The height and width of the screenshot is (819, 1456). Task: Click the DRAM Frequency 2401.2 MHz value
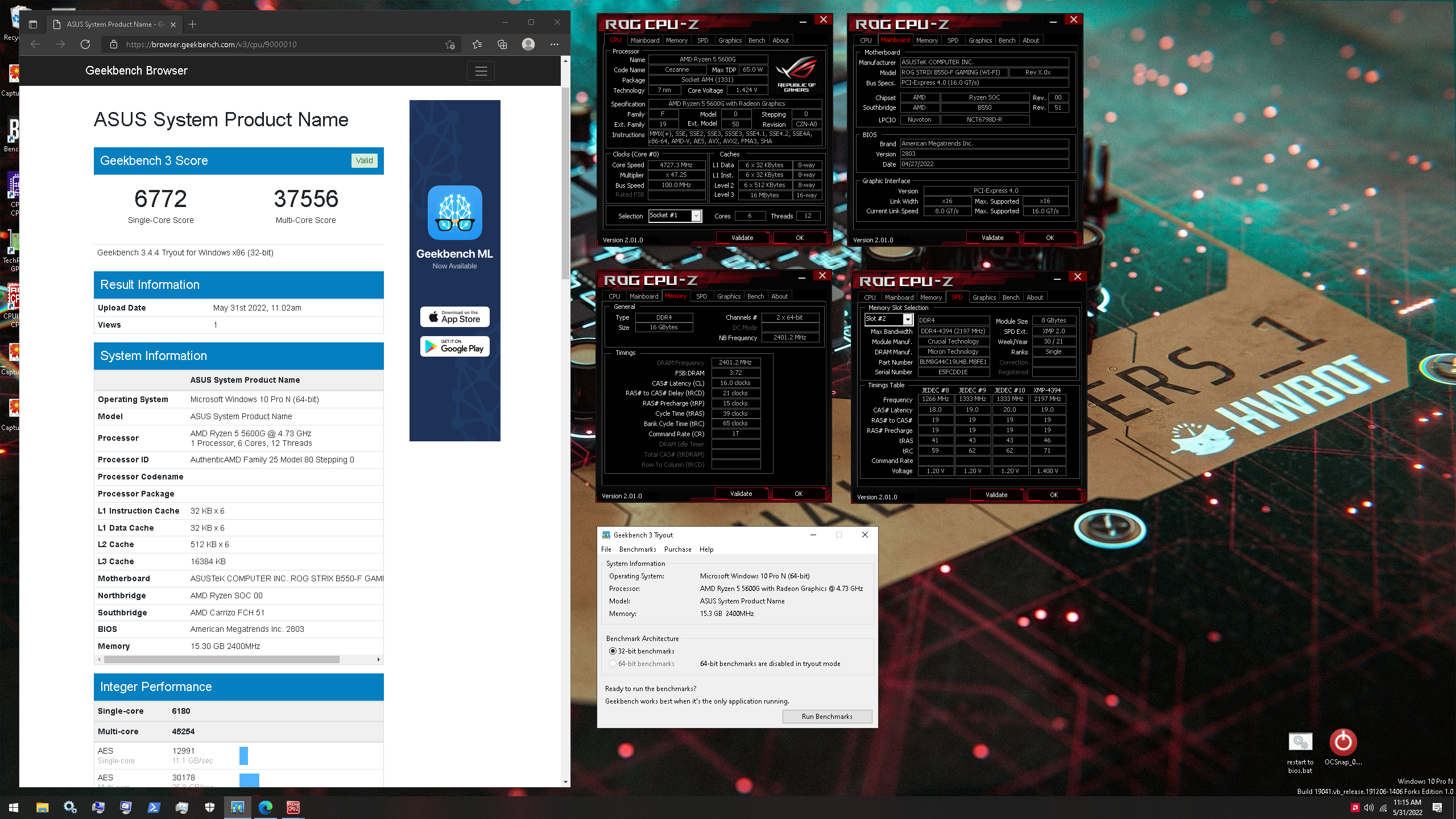(735, 362)
